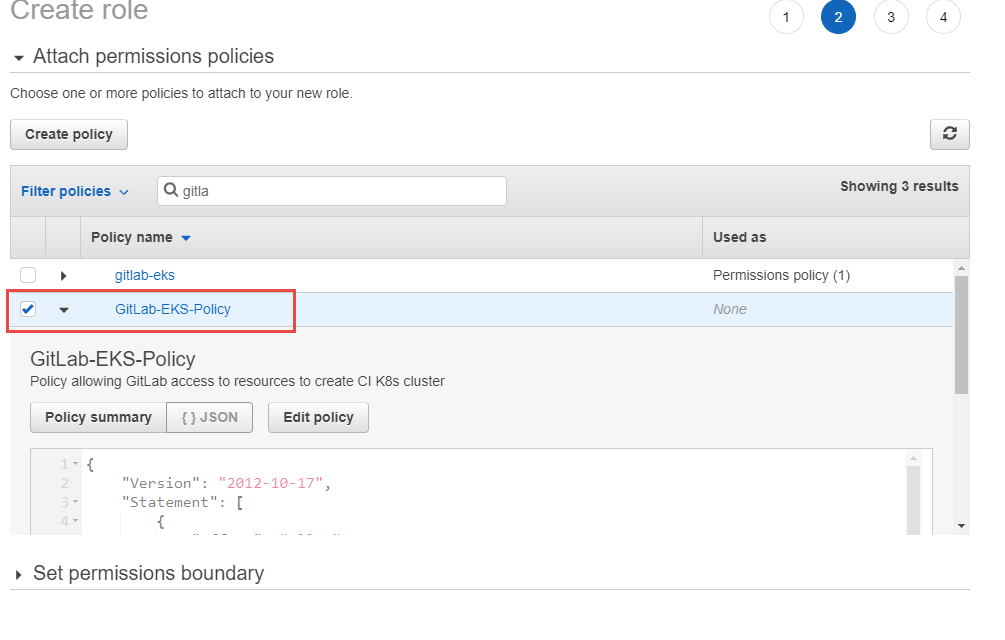Viewport: 1005px width, 640px height.
Task: Click policy list scroll down arrow
Action: click(961, 526)
